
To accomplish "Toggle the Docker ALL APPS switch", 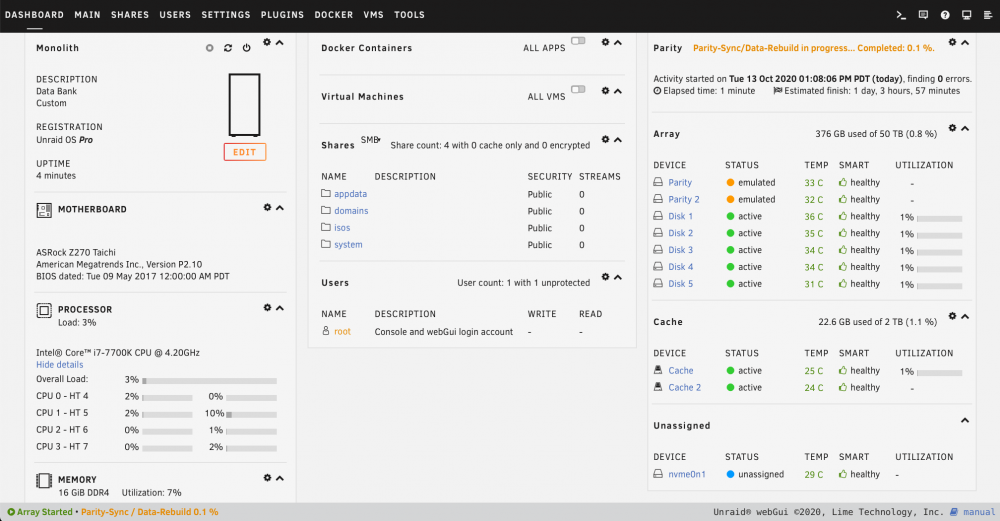I will pos(578,41).
